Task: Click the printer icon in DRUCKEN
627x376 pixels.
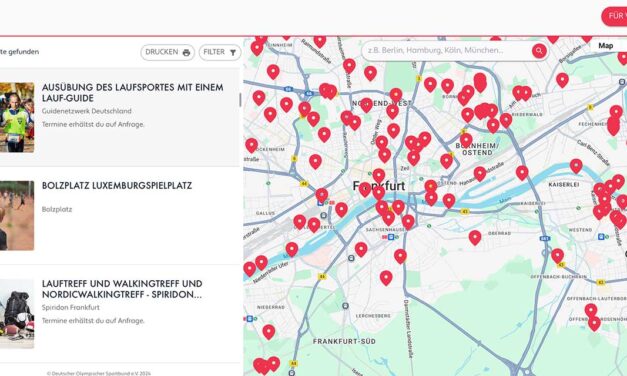Action: (x=186, y=53)
